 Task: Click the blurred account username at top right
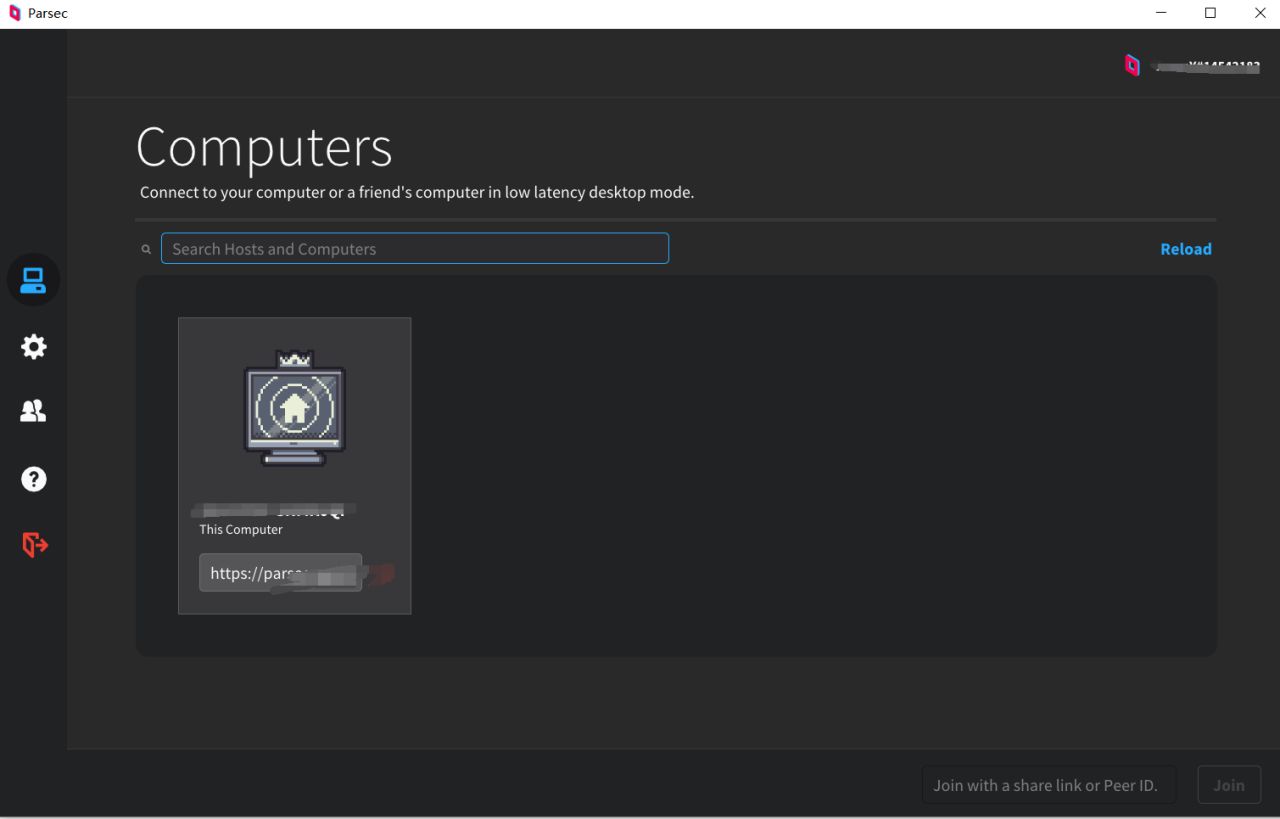coord(1204,66)
